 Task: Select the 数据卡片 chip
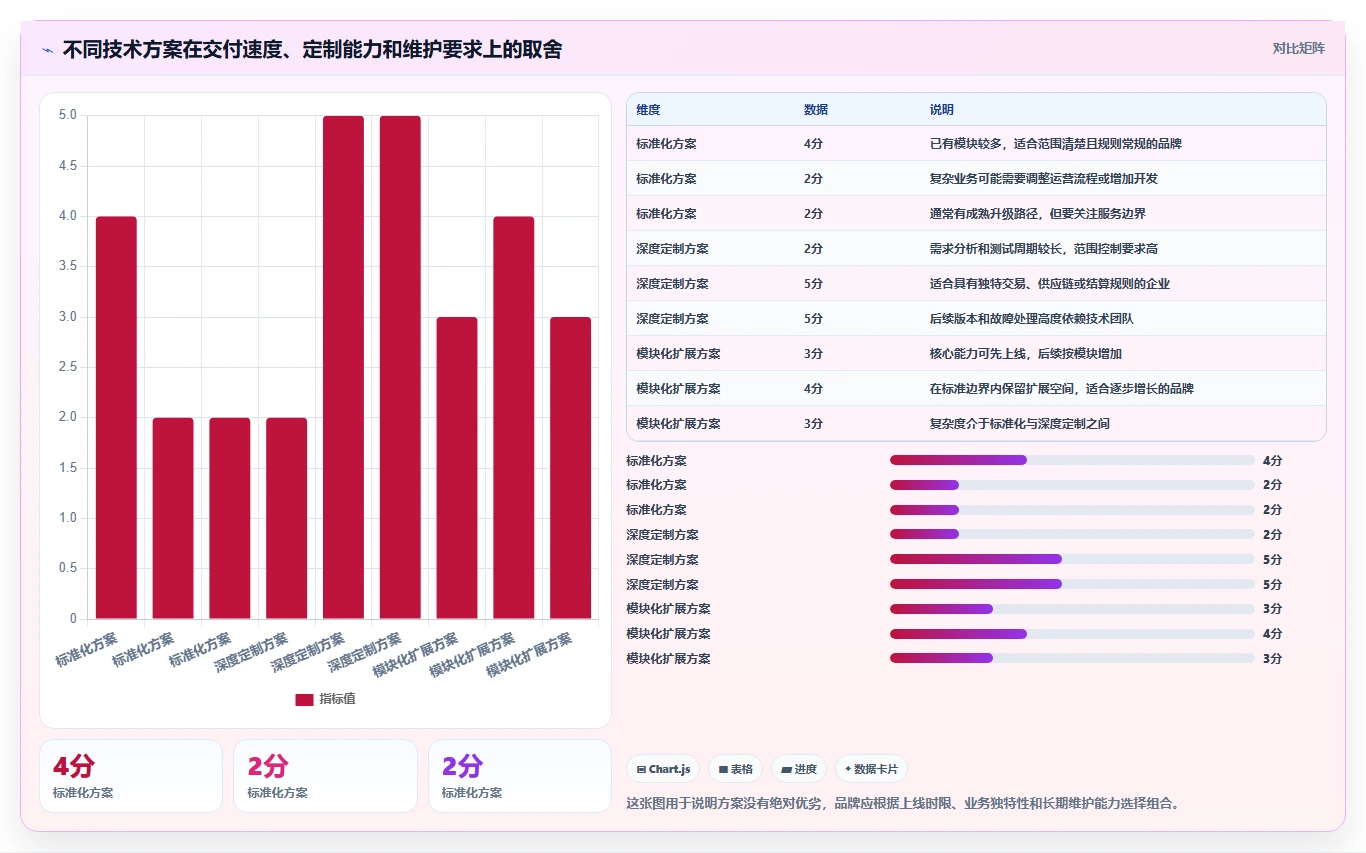click(x=871, y=769)
